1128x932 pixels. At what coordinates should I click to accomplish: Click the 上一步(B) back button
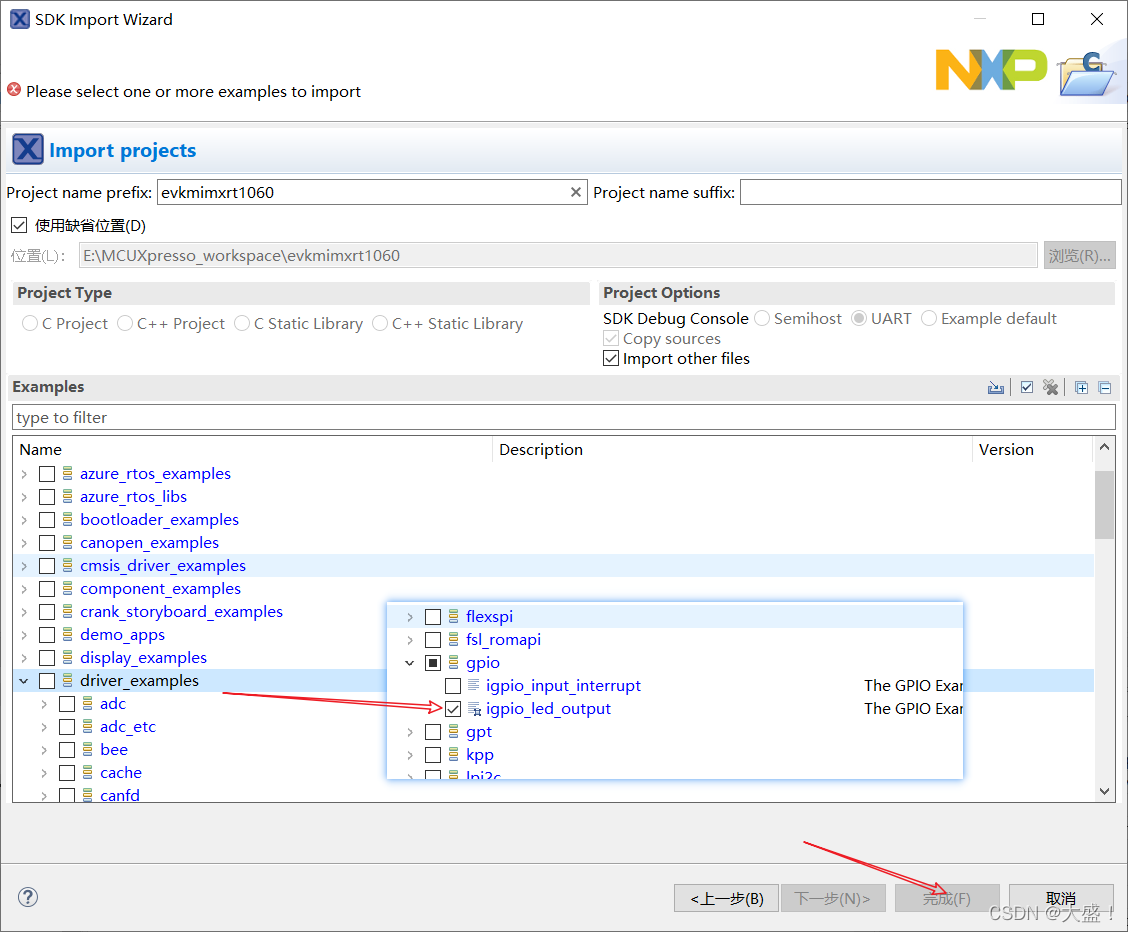point(726,898)
